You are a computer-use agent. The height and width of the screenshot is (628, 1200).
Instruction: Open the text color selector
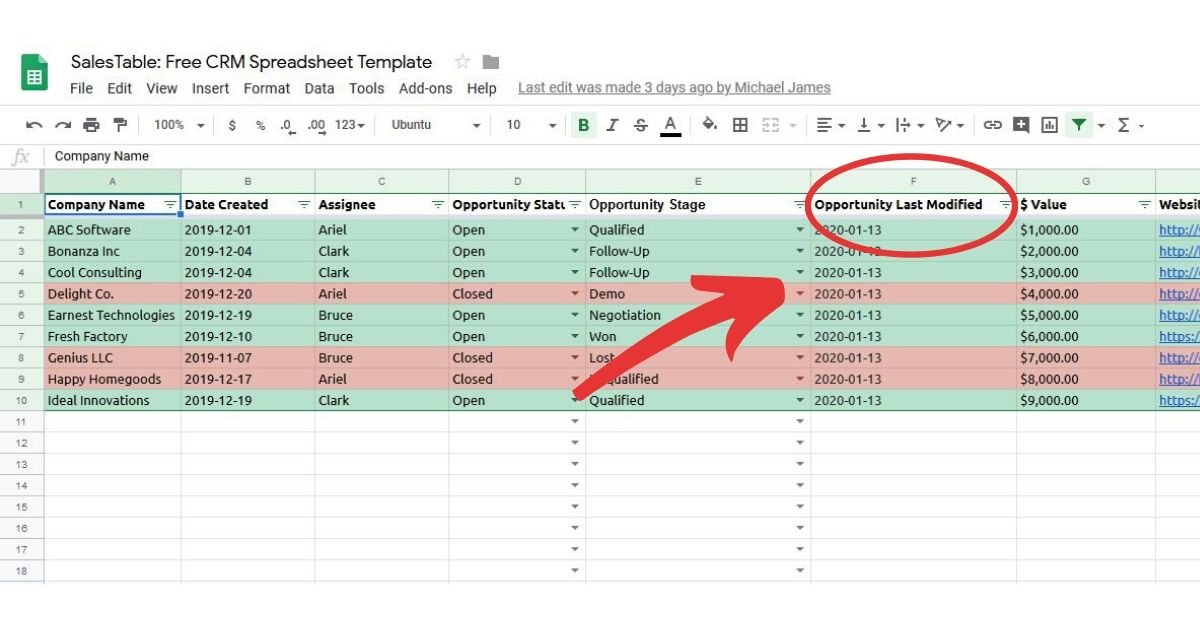[669, 125]
